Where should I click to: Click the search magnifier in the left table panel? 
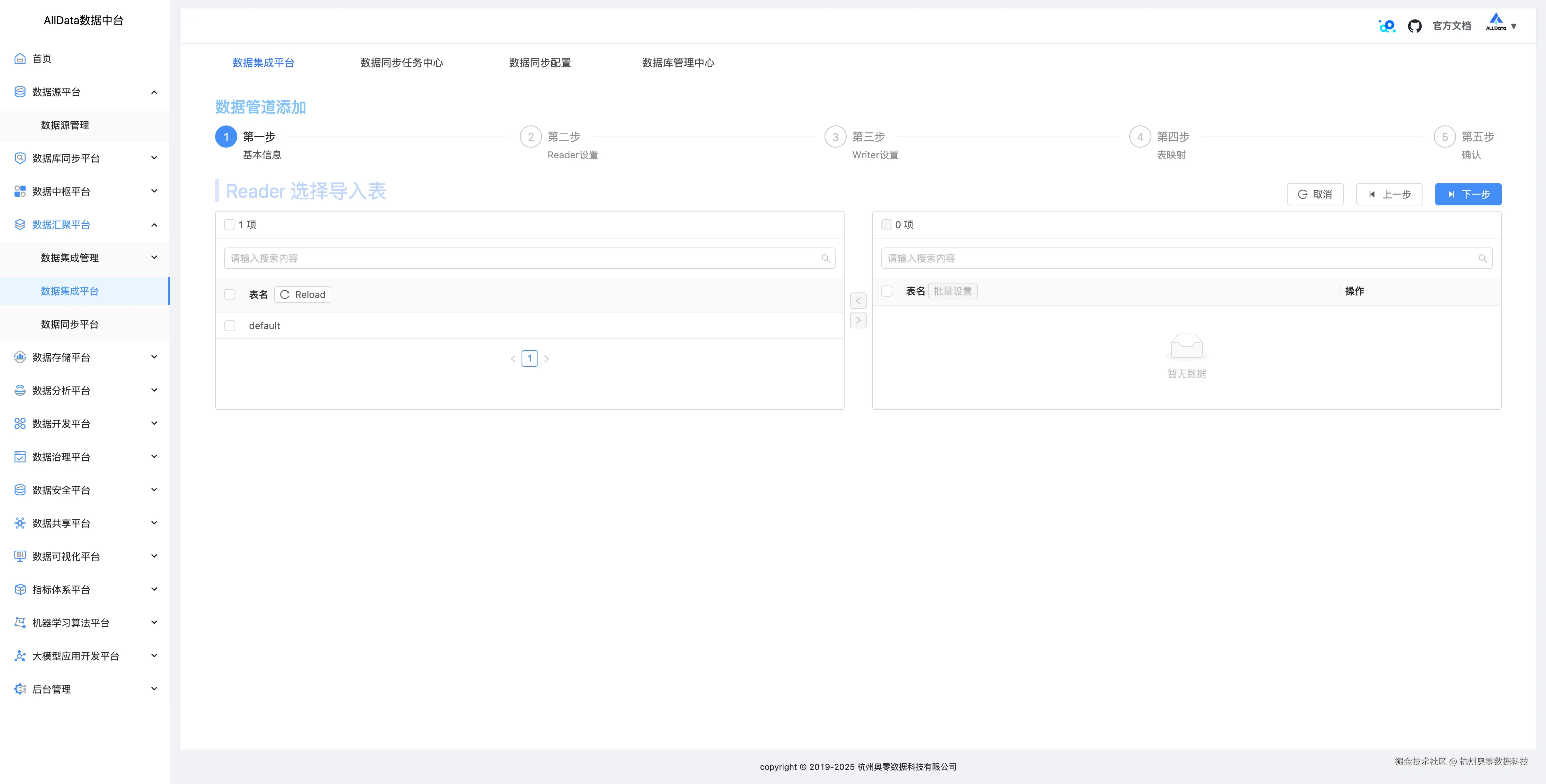[826, 258]
